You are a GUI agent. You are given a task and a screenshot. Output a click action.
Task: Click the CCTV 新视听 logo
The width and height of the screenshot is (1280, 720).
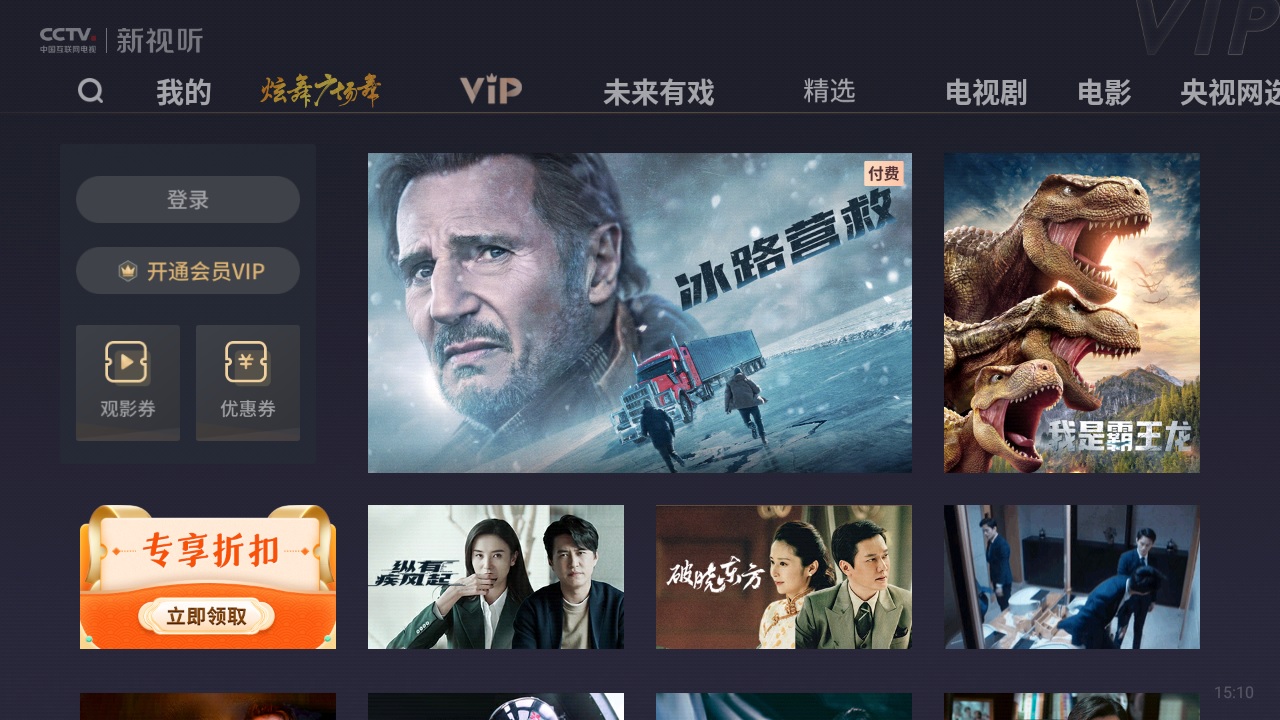pyautogui.click(x=121, y=40)
